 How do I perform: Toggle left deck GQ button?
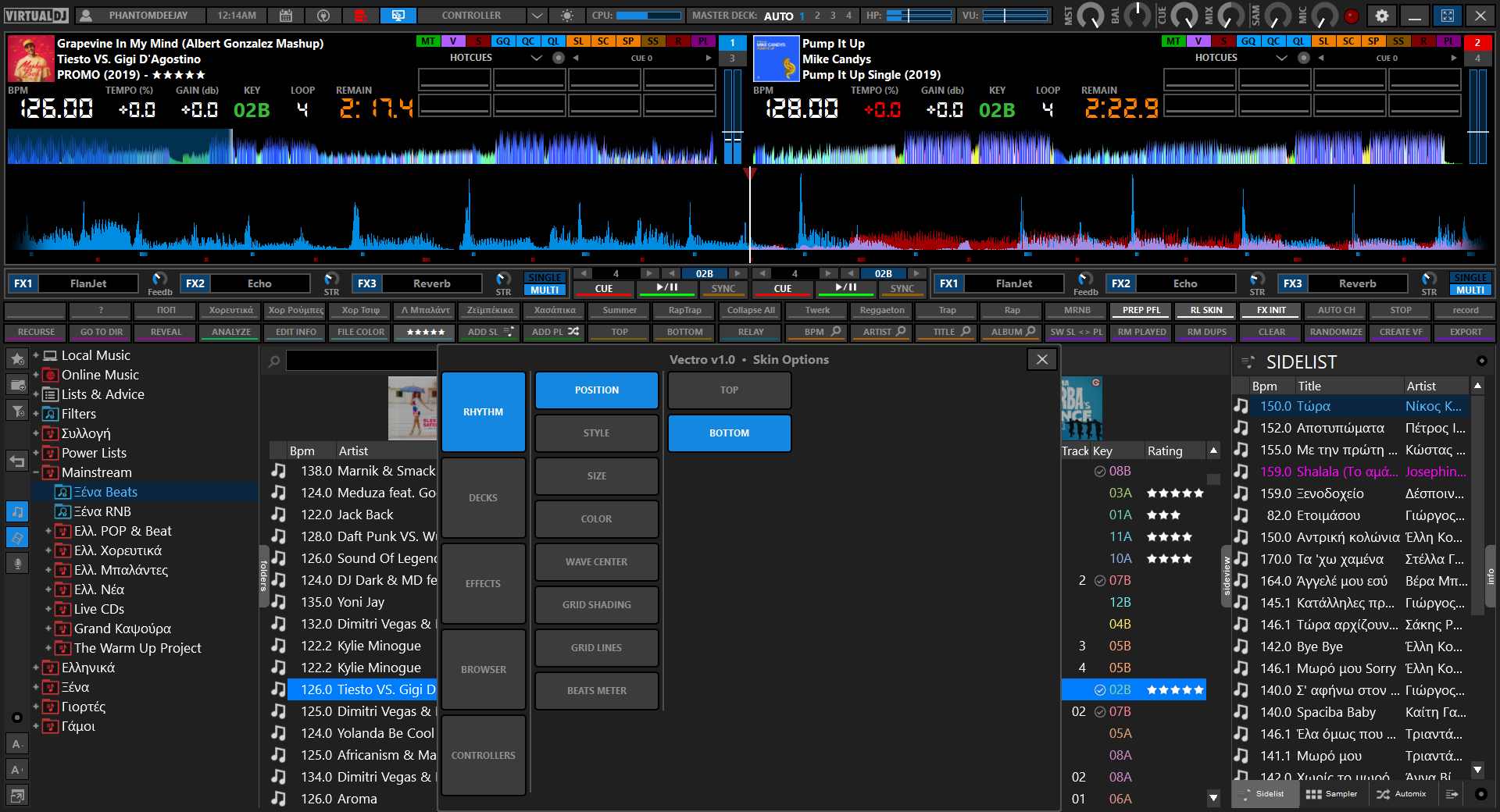(503, 41)
